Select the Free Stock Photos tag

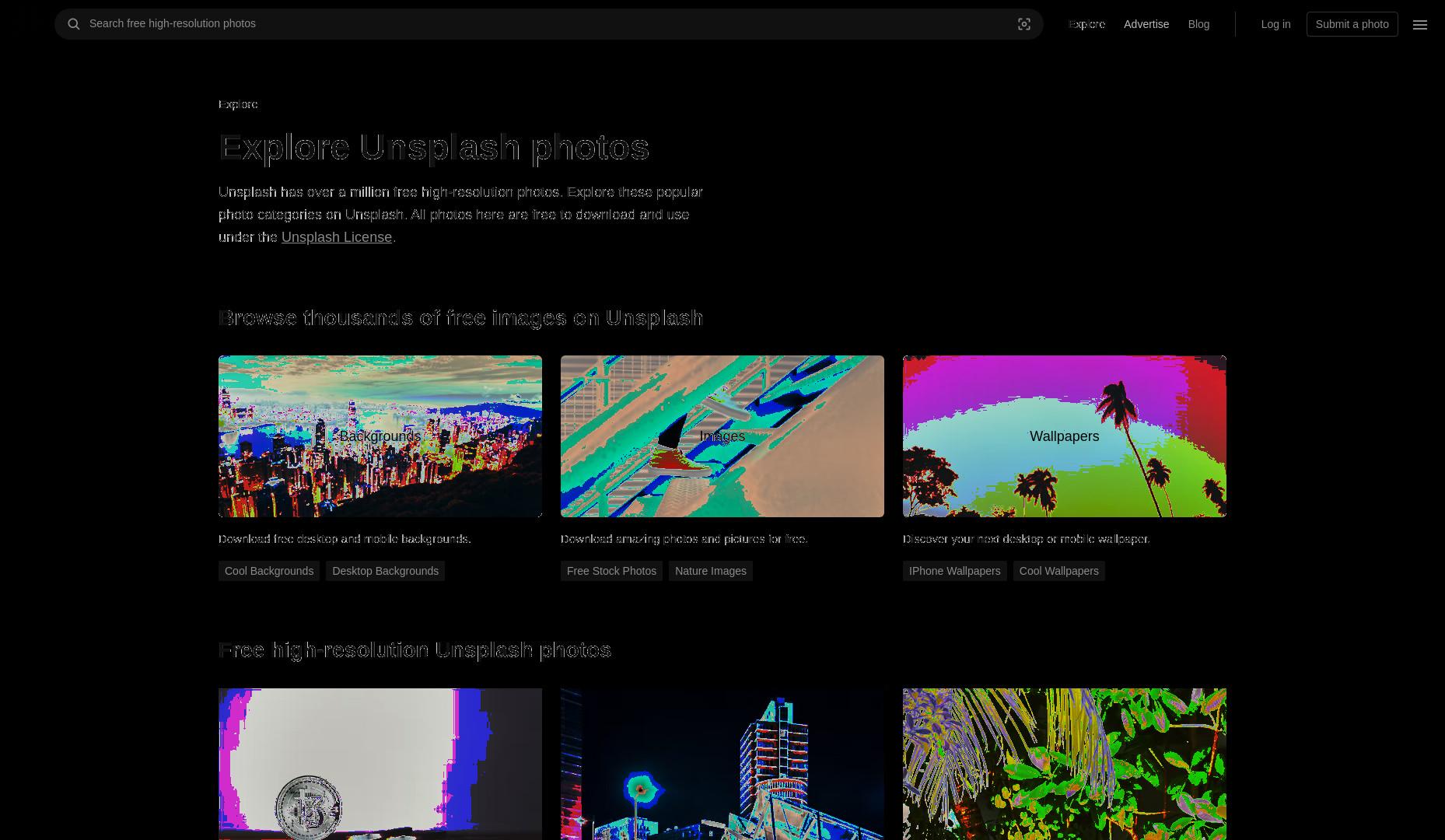pos(611,571)
